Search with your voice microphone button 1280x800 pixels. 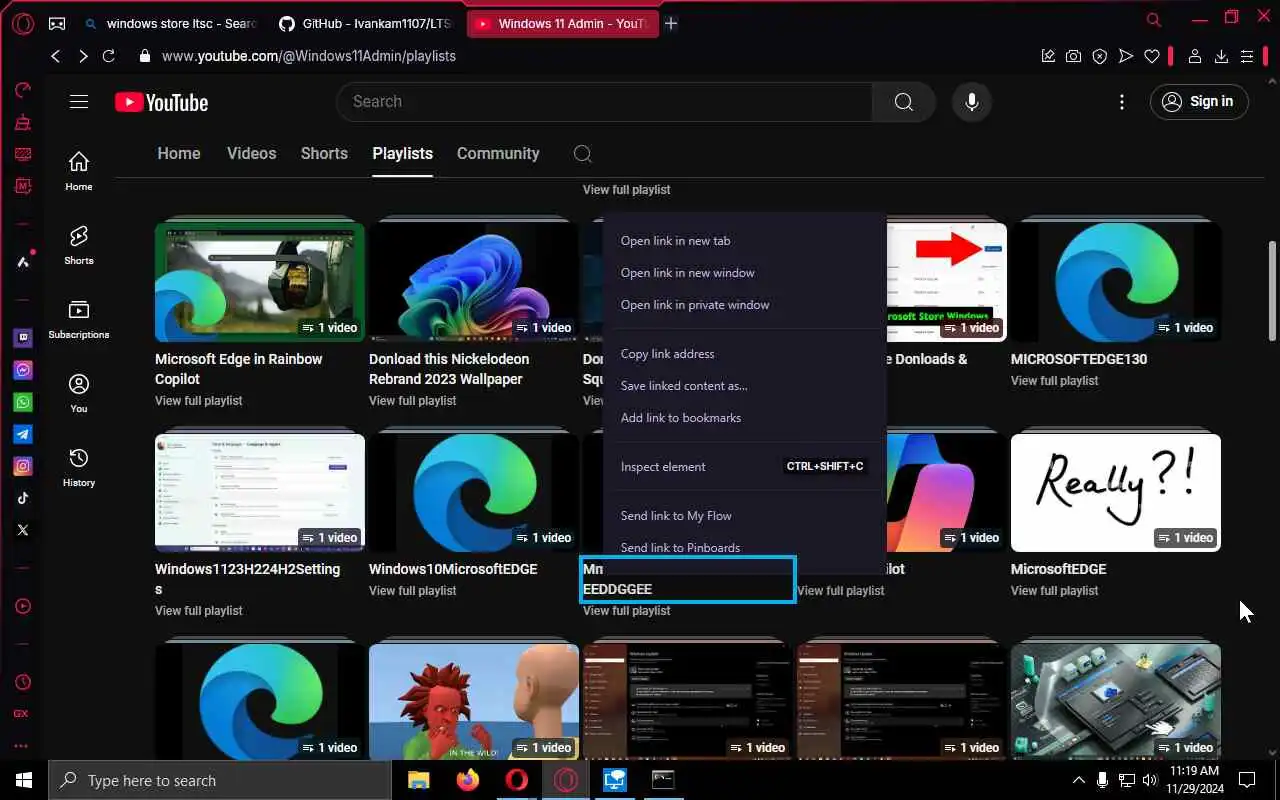click(x=971, y=102)
